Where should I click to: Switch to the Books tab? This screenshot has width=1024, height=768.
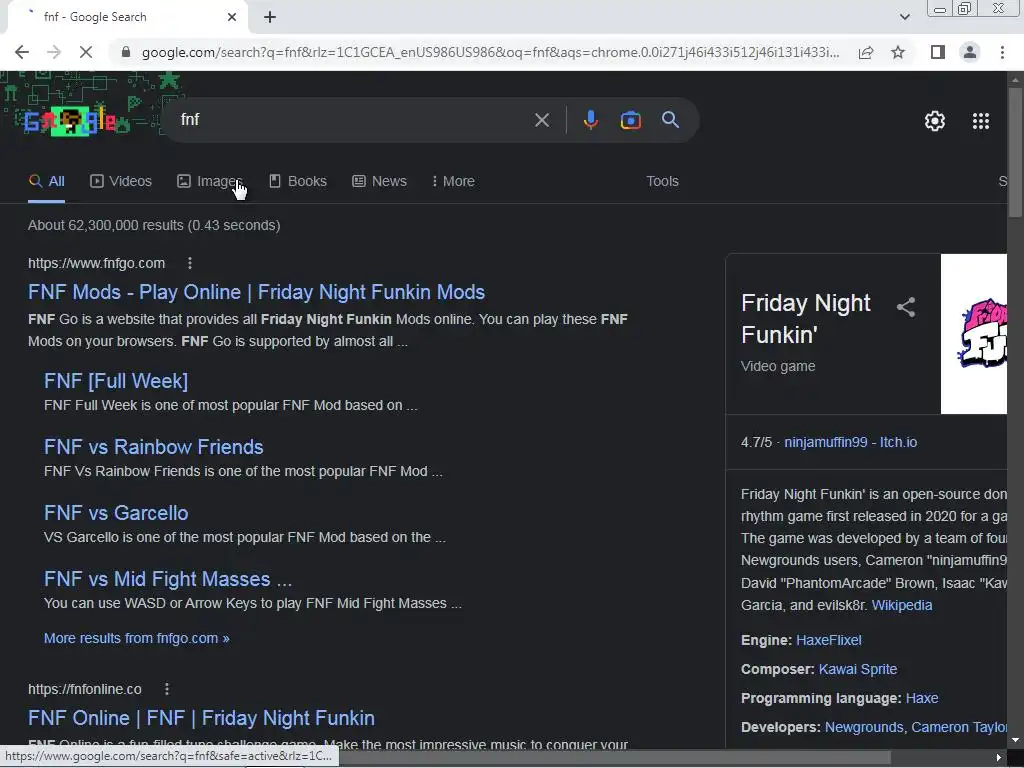pos(298,182)
